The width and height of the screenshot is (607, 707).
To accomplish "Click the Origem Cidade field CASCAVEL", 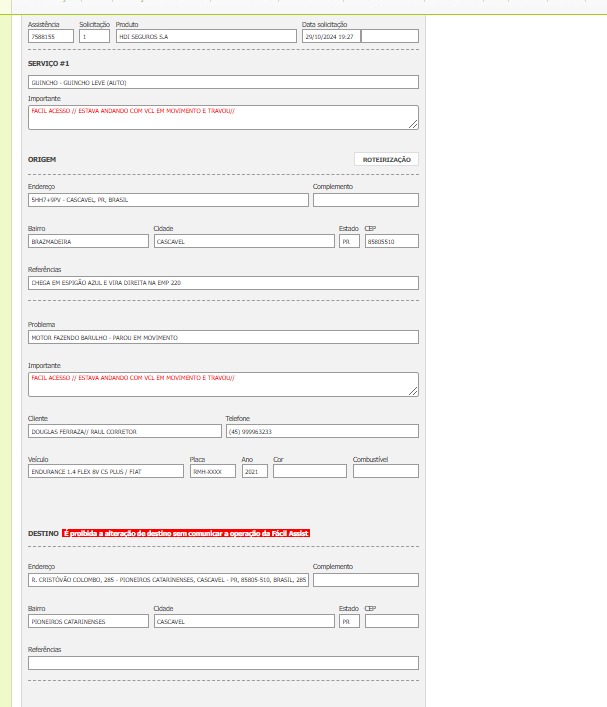I will [x=244, y=241].
